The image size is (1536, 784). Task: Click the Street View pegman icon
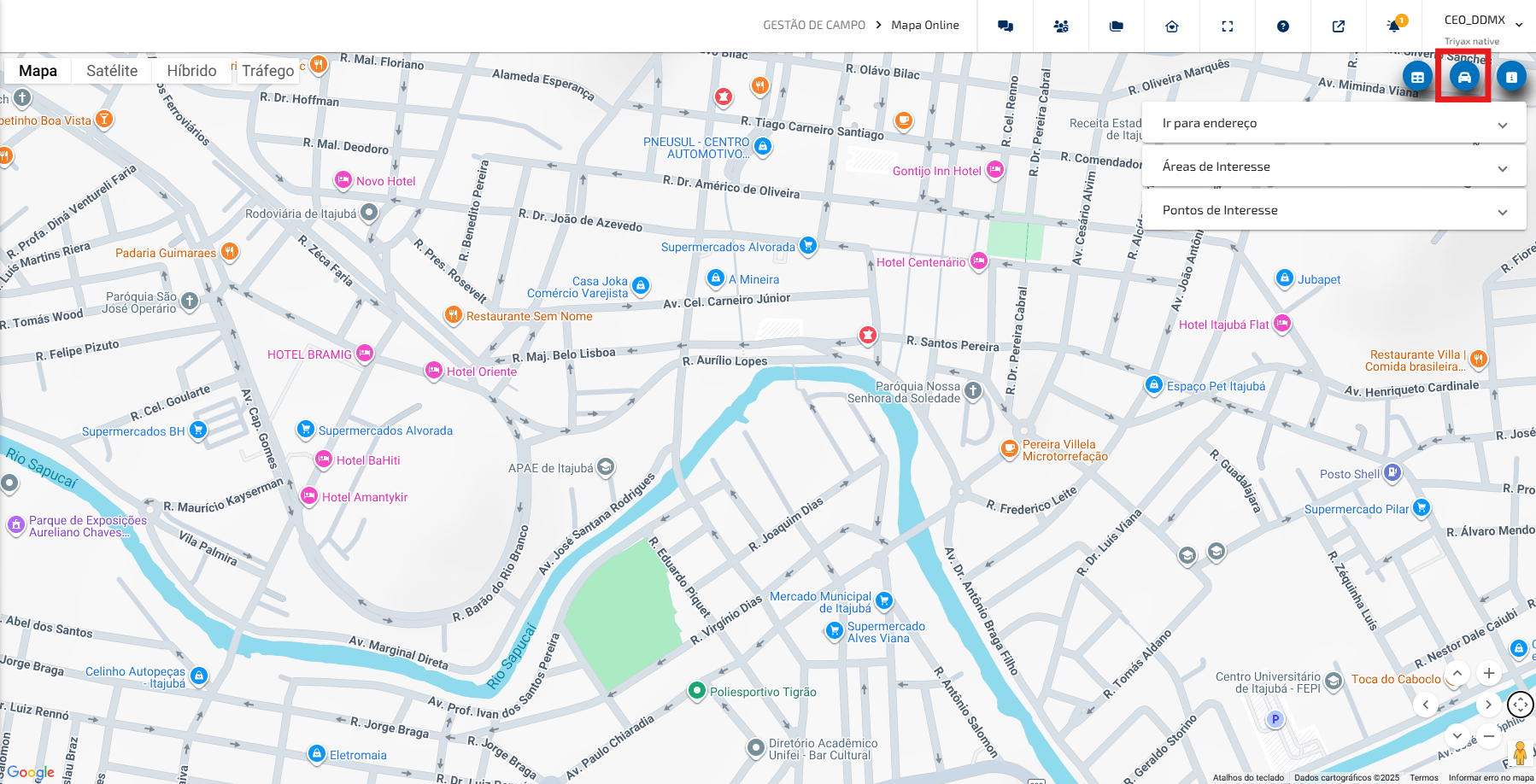pos(1521,753)
